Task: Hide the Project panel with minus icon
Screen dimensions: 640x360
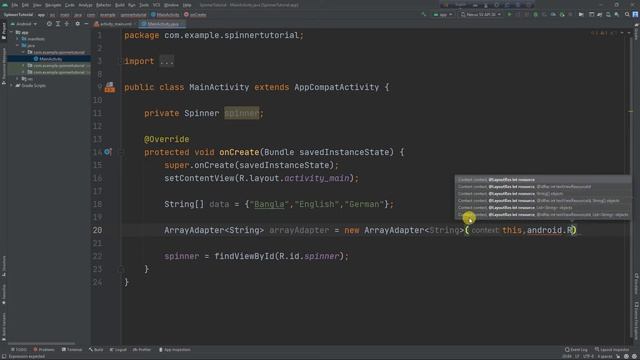Action: point(86,24)
